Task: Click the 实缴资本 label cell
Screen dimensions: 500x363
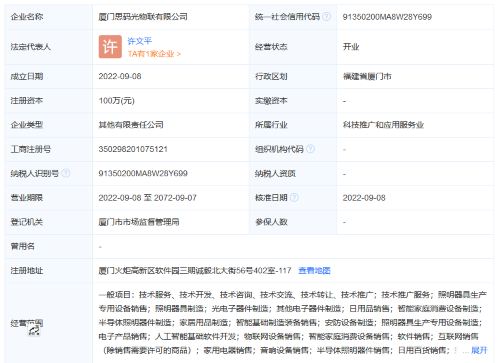Action: 293,101
